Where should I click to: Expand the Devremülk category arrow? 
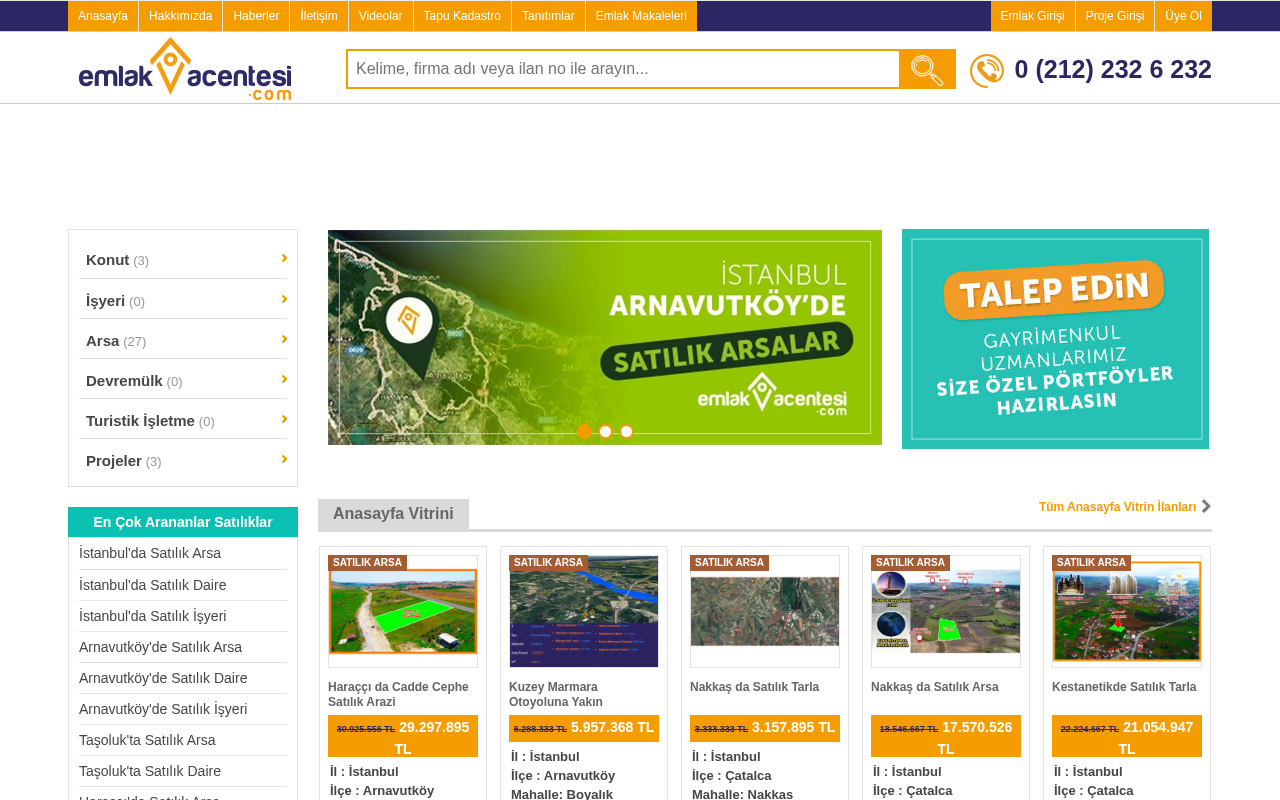tap(284, 379)
